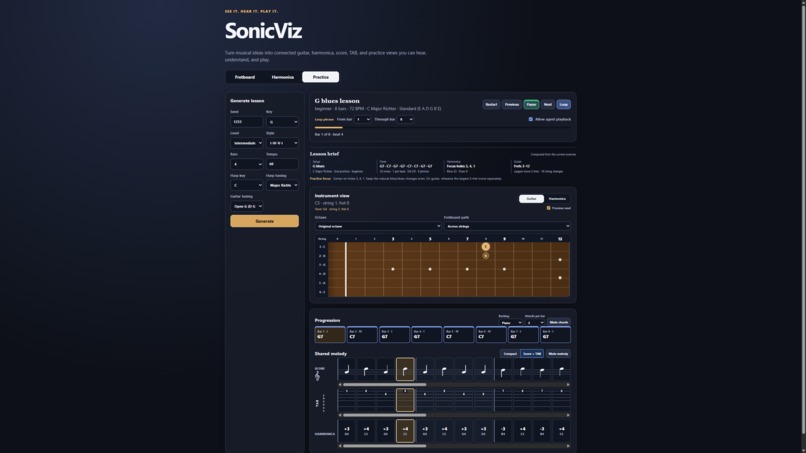Choose Compact melody layout

(510, 354)
